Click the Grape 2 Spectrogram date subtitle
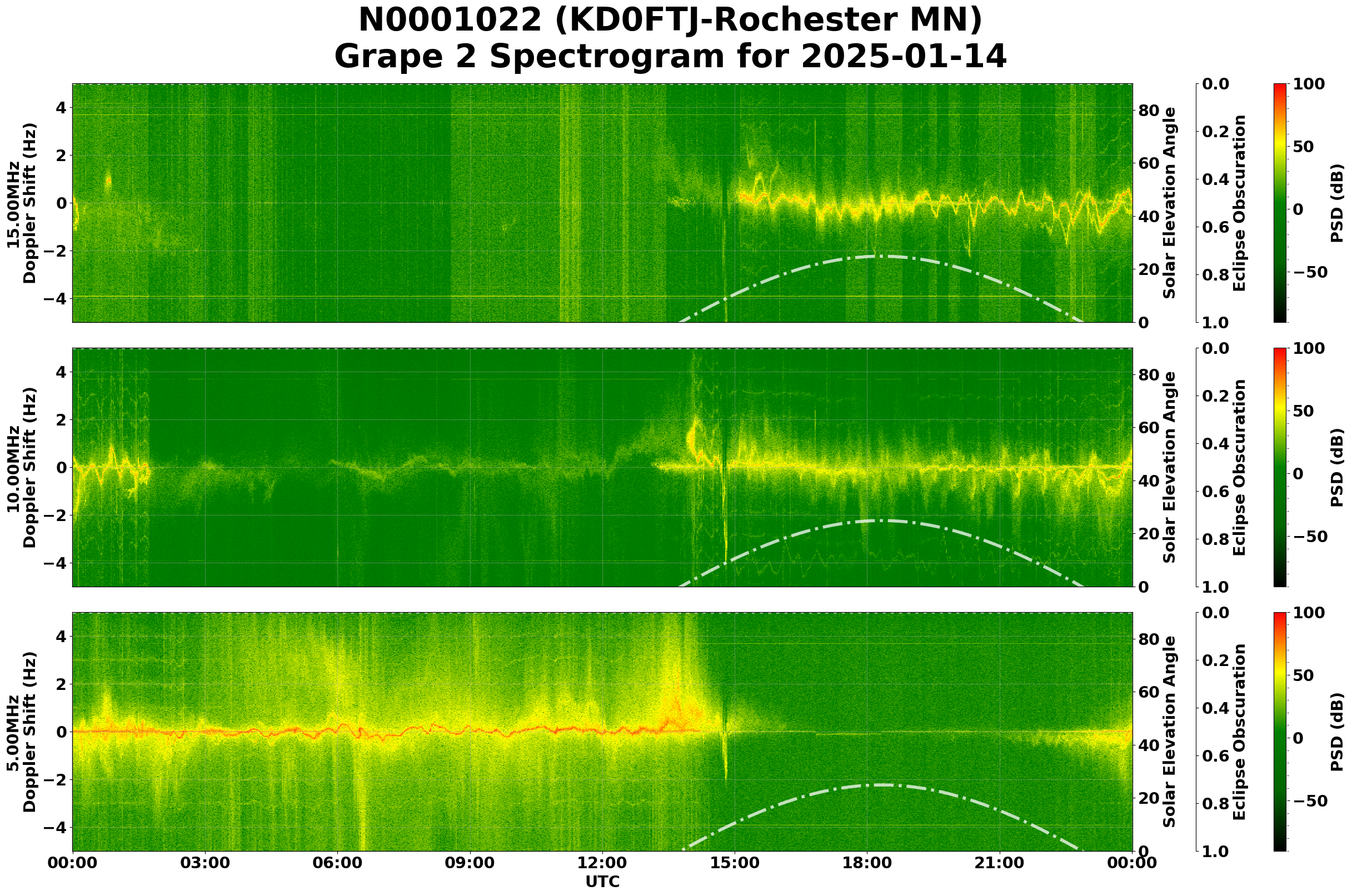This screenshot has height=896, width=1352. coord(670,57)
